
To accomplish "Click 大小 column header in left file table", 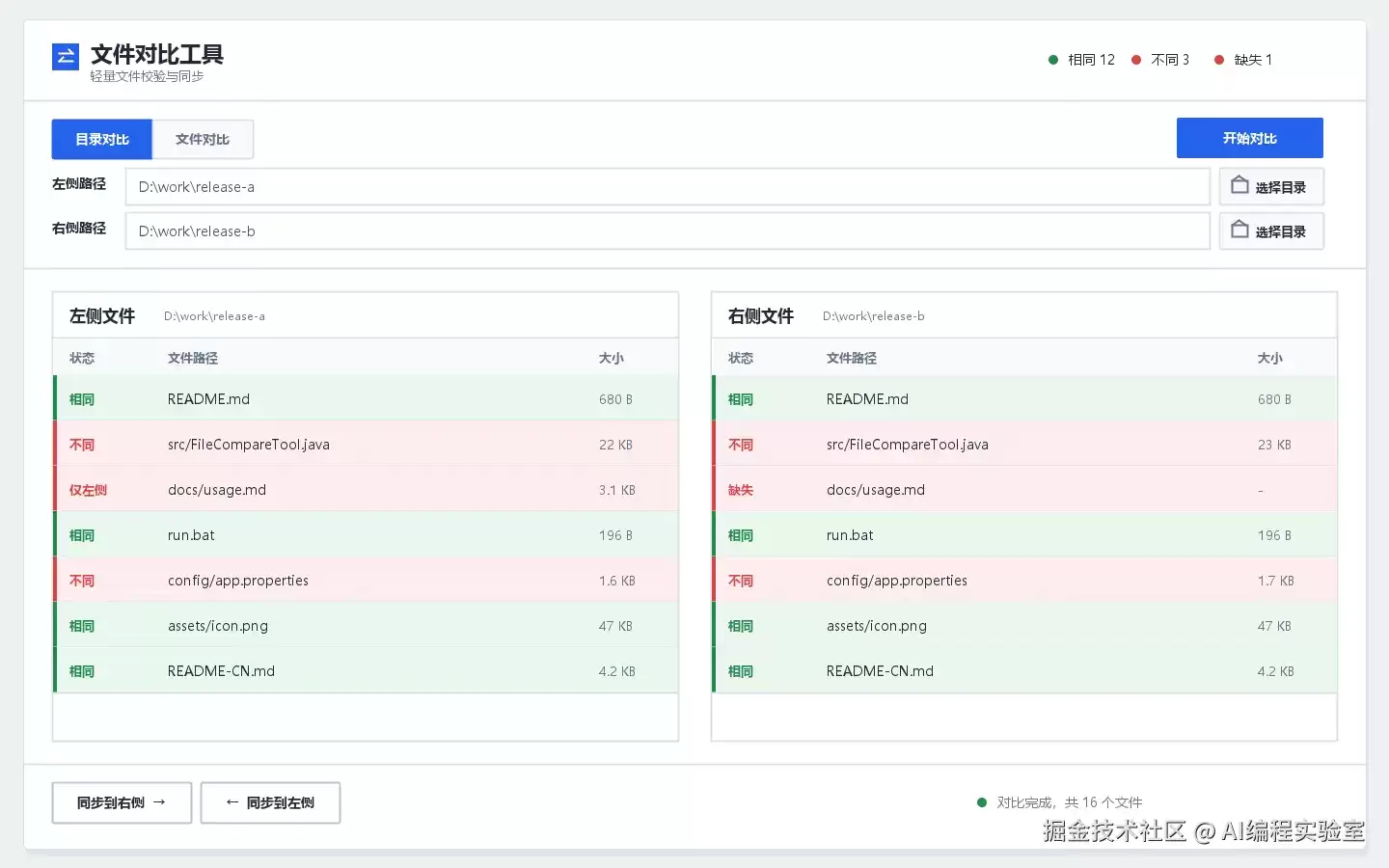I will click(x=611, y=358).
